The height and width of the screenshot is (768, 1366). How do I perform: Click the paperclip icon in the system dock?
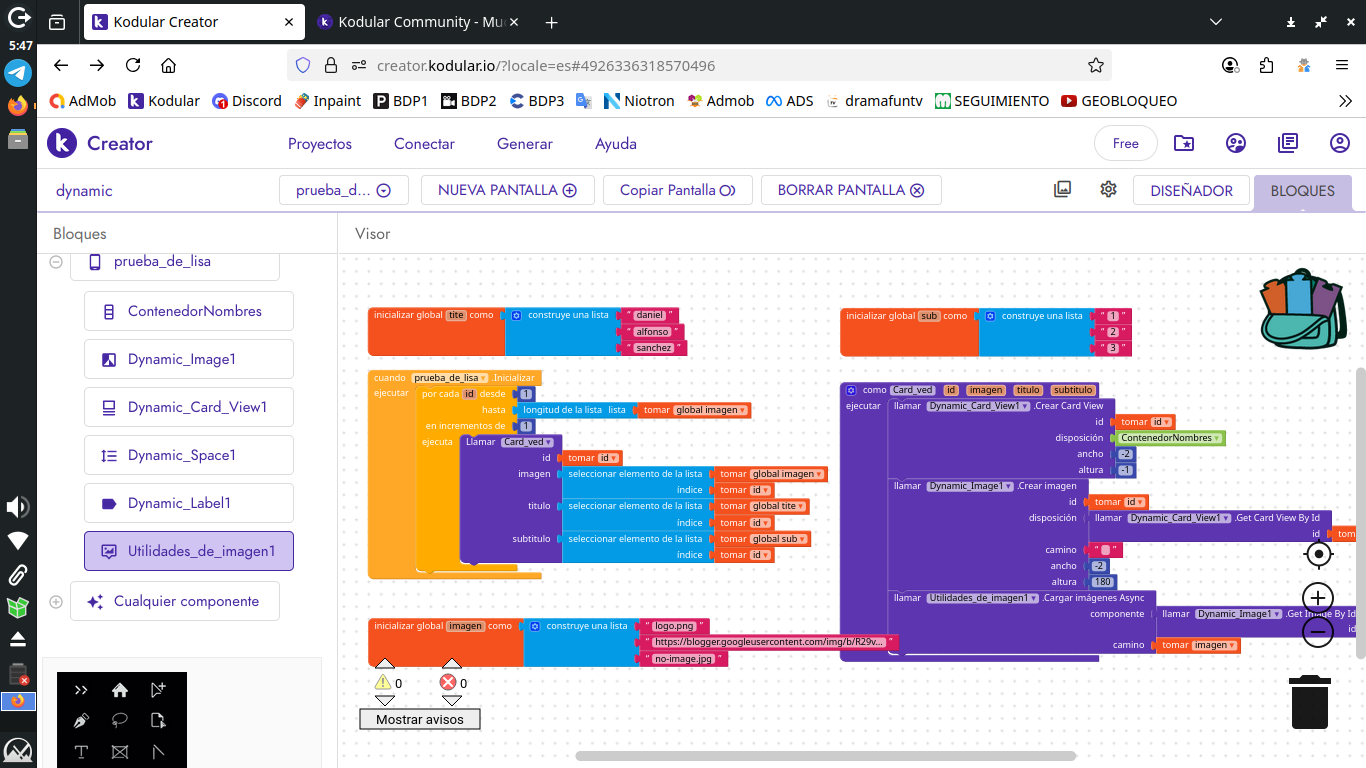click(18, 575)
